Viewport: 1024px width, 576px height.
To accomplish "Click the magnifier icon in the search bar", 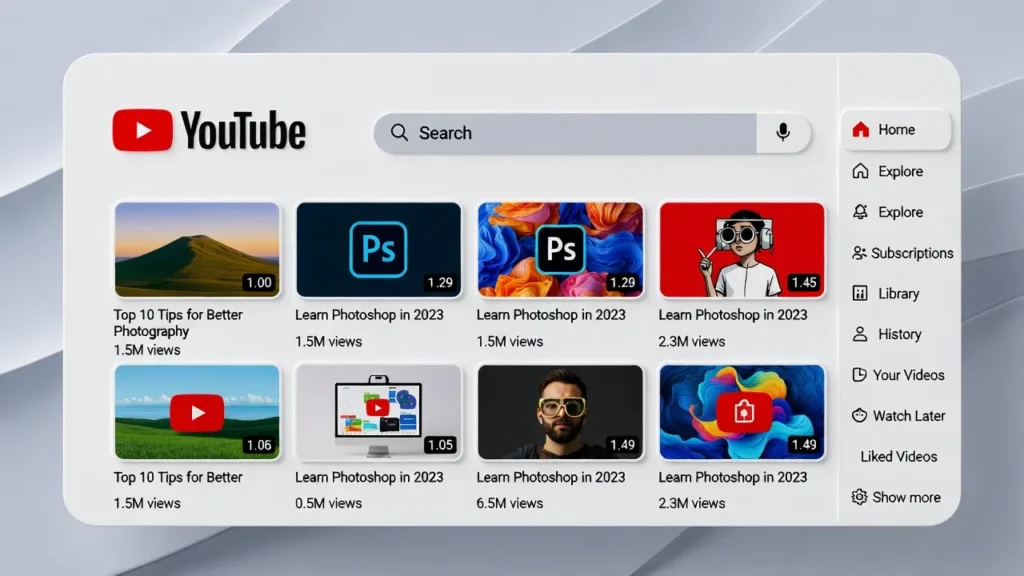I will click(x=399, y=133).
